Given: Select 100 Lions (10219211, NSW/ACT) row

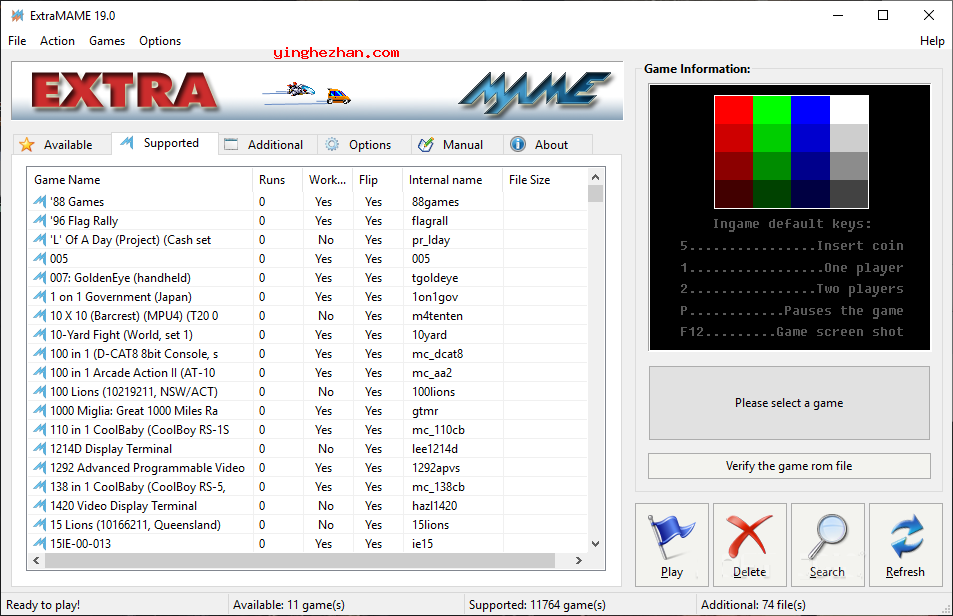Looking at the screenshot, I should (307, 391).
